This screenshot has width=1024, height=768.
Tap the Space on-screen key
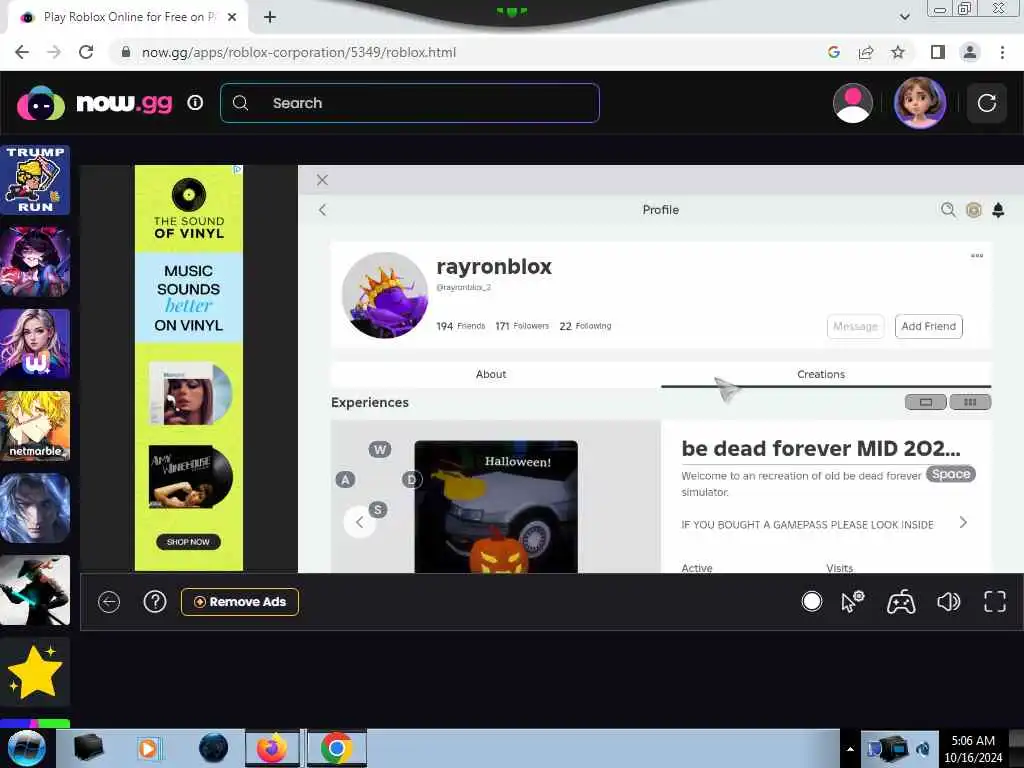pyautogui.click(x=951, y=474)
